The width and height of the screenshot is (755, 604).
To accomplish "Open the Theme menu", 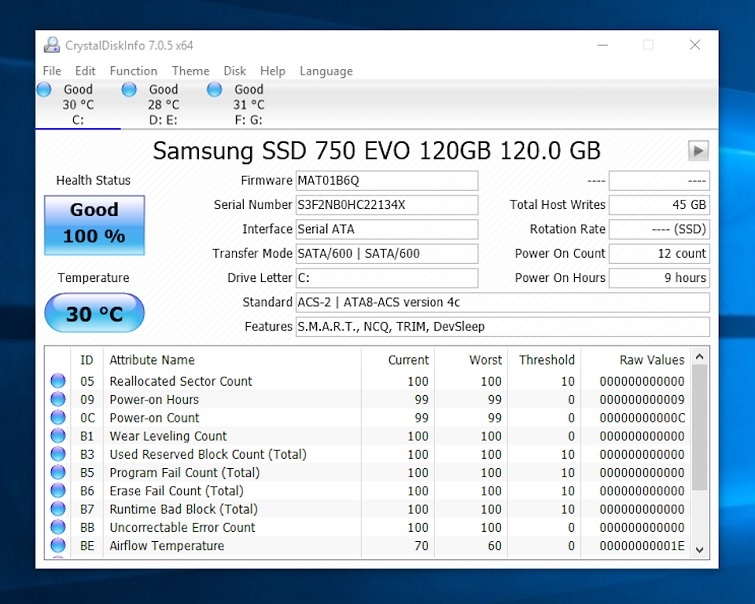I will coord(190,71).
